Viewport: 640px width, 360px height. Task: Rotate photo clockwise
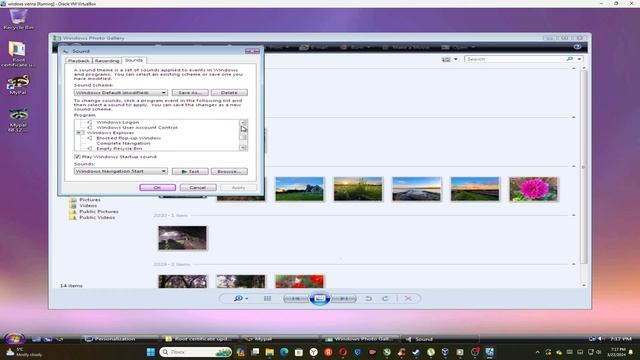click(385, 299)
